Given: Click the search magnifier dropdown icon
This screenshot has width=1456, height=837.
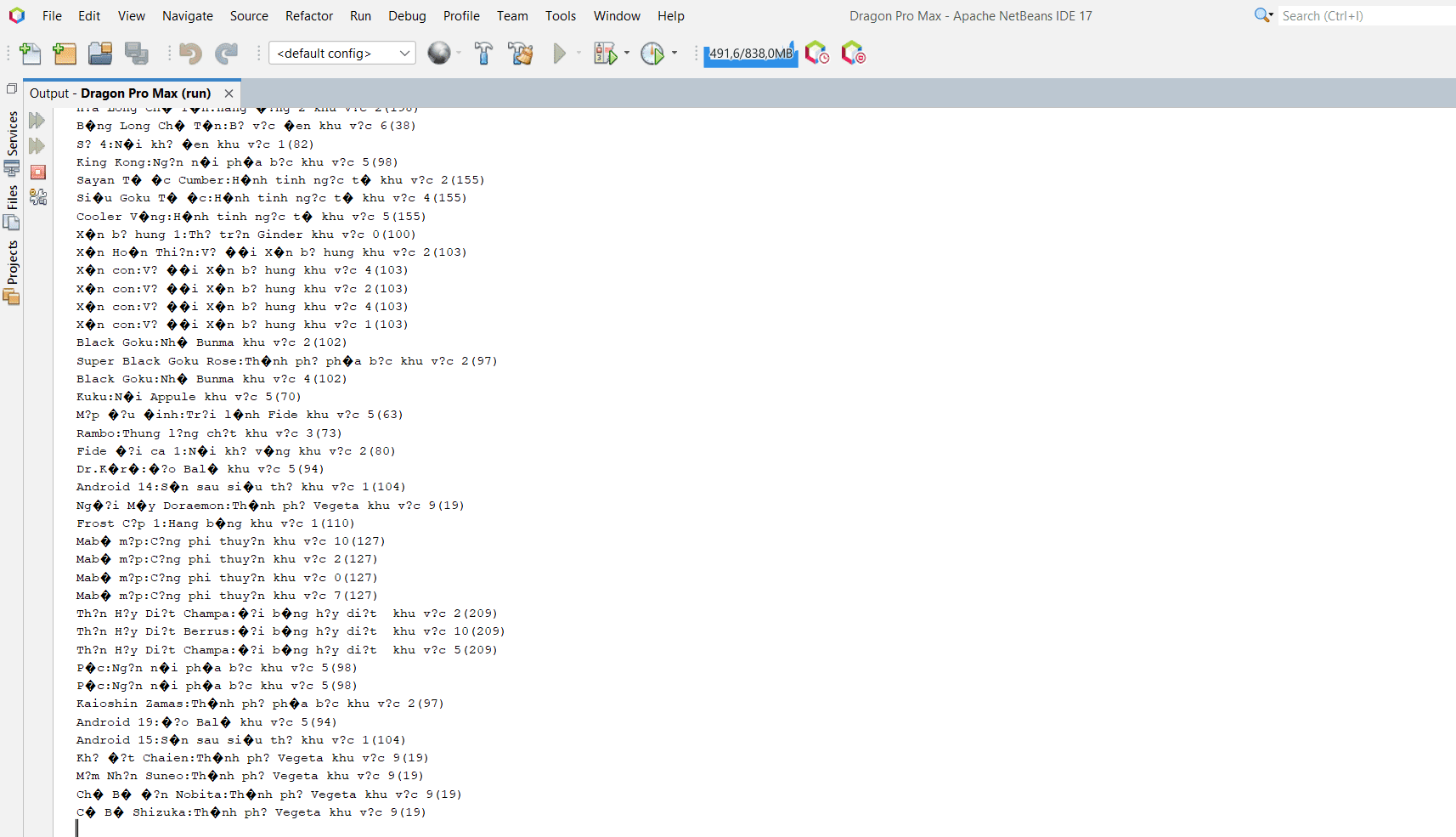Looking at the screenshot, I should (1263, 15).
